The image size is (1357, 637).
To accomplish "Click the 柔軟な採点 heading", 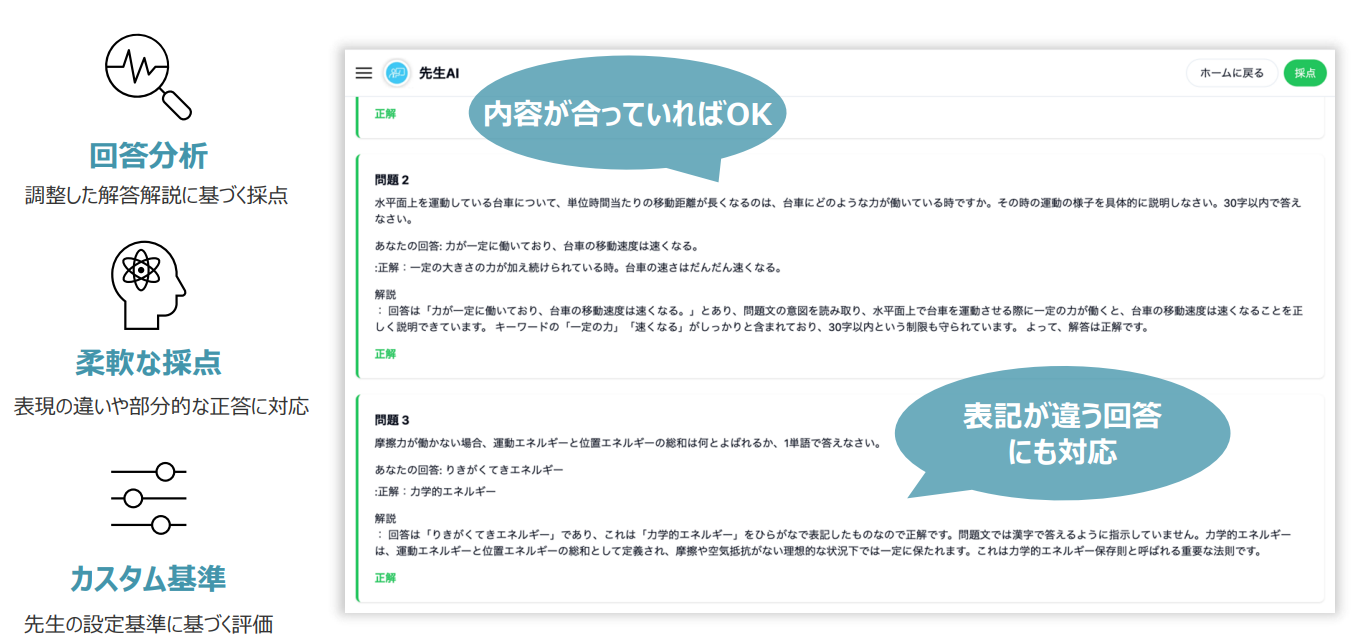I will tap(149, 362).
